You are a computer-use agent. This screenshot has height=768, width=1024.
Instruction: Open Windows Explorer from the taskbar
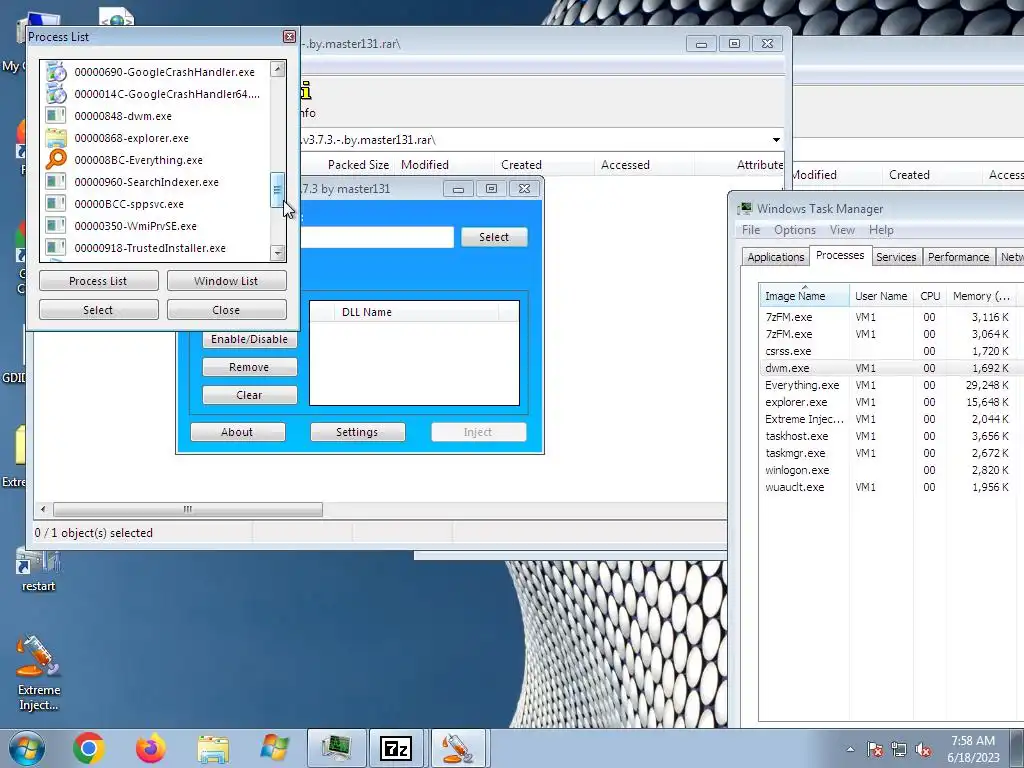click(x=213, y=748)
